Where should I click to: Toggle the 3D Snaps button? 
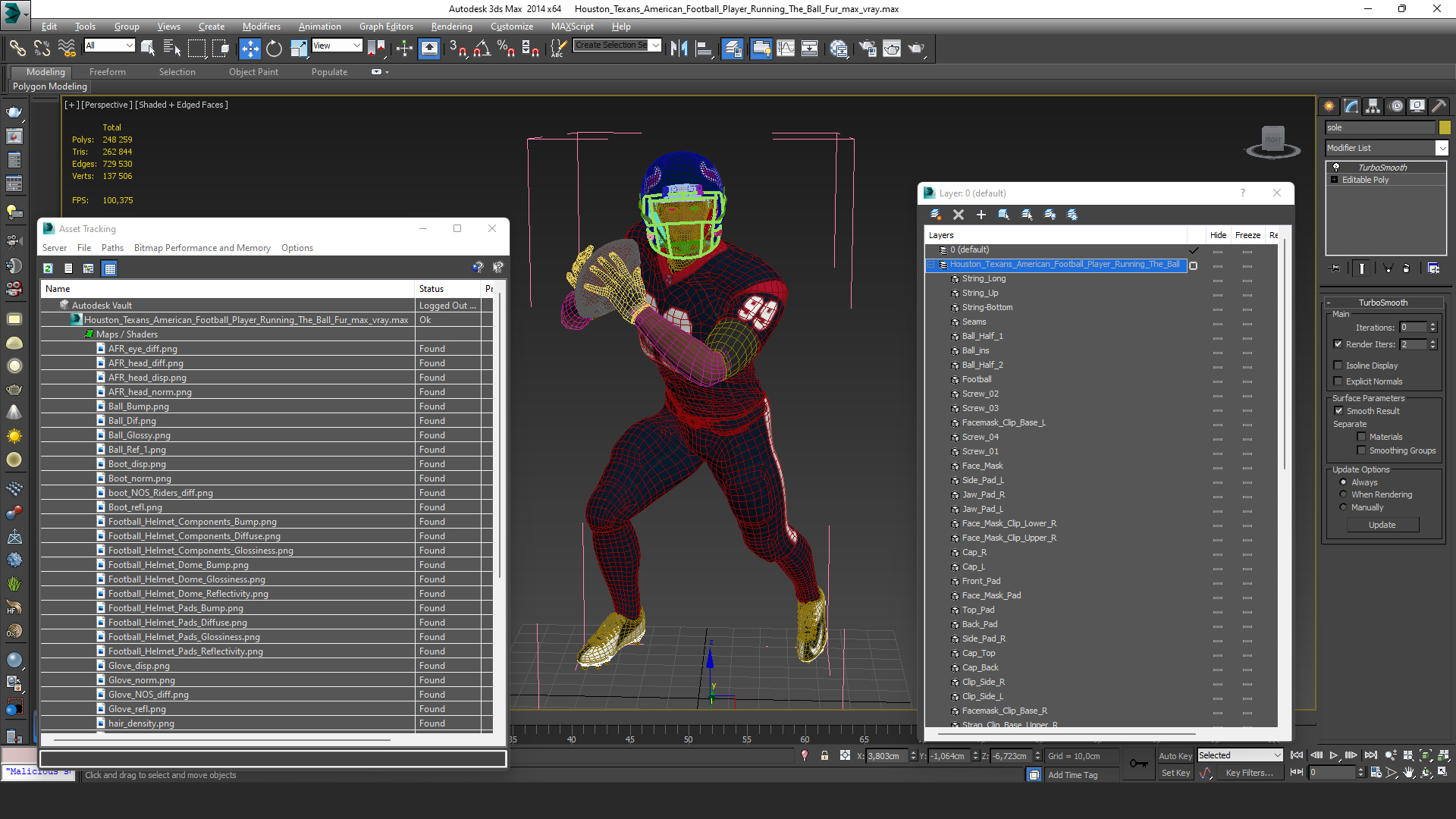coord(457,49)
